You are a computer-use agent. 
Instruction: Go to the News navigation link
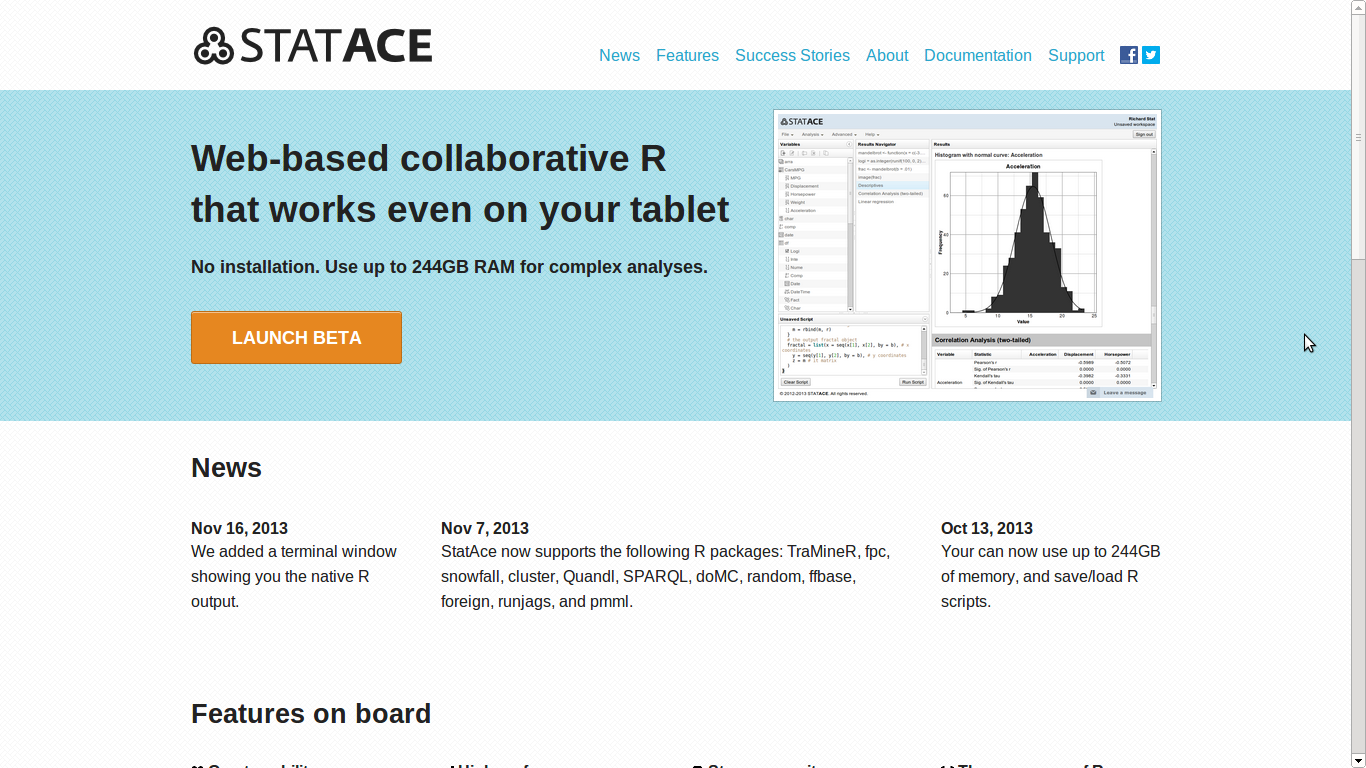point(619,56)
